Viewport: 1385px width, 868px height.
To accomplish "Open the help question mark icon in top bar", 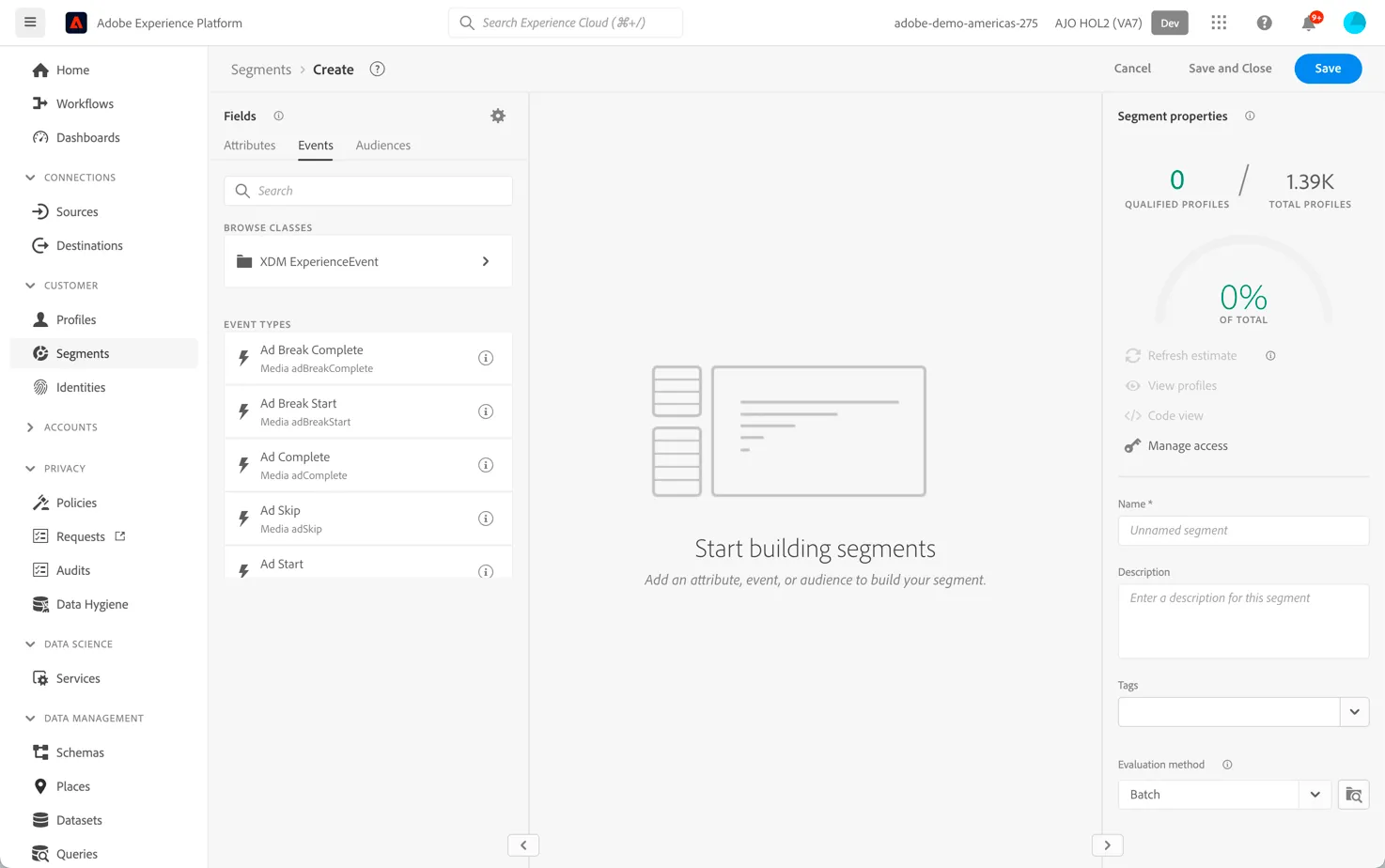I will click(x=1264, y=23).
